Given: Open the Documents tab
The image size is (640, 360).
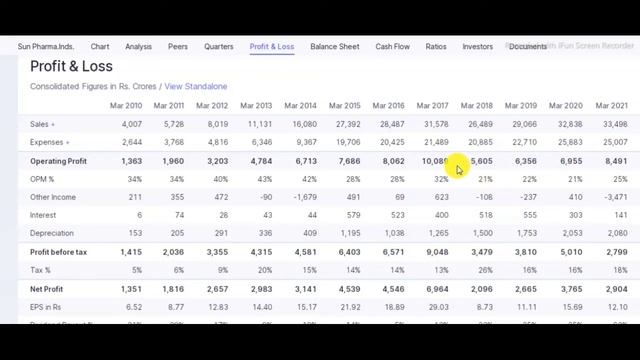Looking at the screenshot, I should (528, 47).
